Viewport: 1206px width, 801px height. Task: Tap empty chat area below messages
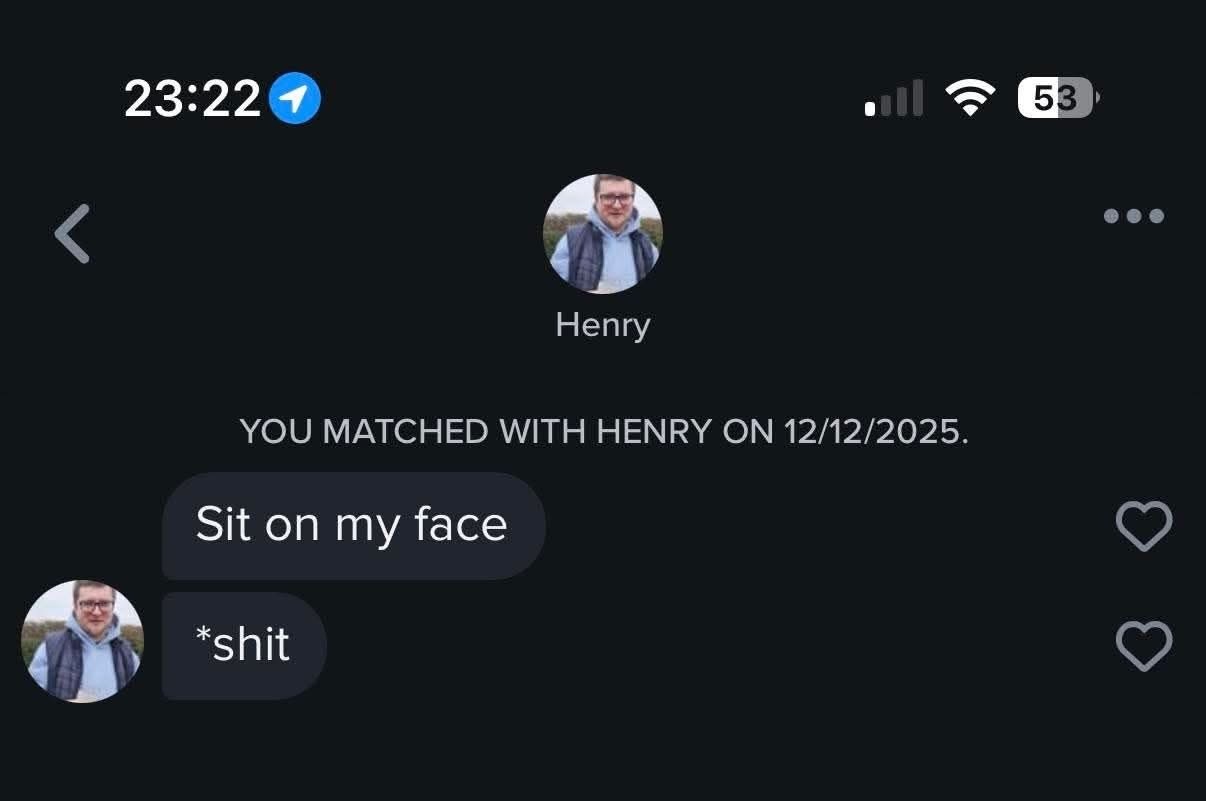click(603, 750)
